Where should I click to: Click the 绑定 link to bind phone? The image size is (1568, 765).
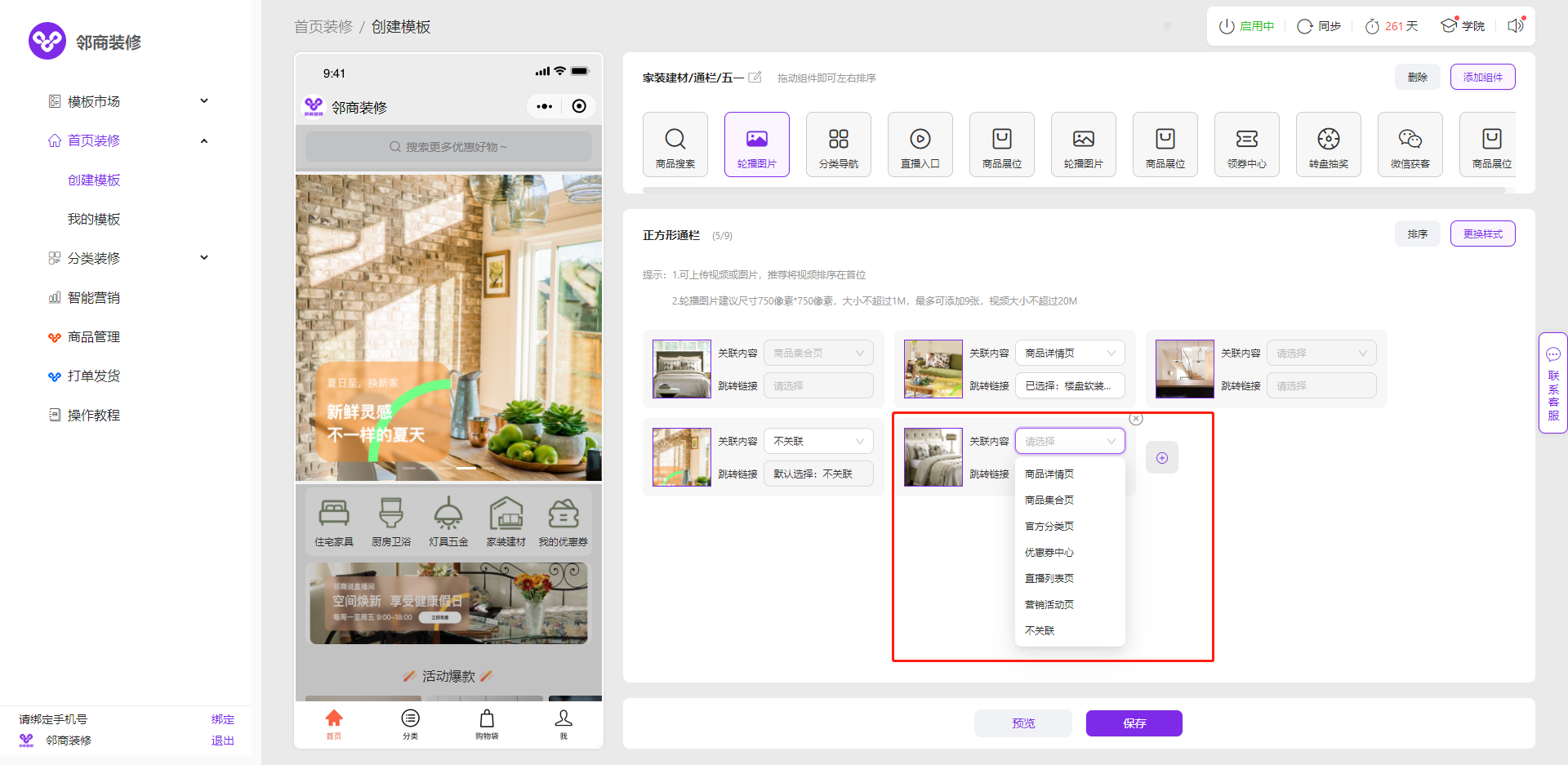223,719
